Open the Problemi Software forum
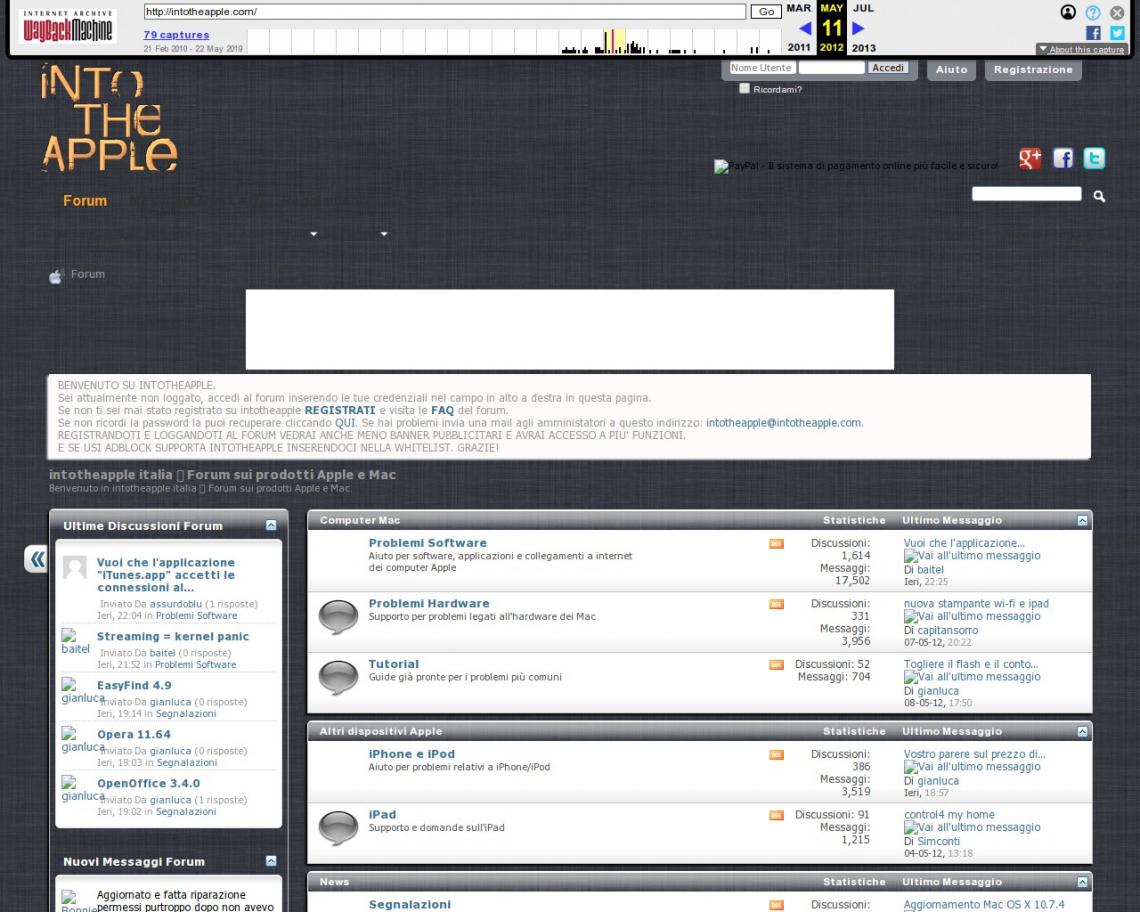This screenshot has width=1140, height=912. click(428, 543)
